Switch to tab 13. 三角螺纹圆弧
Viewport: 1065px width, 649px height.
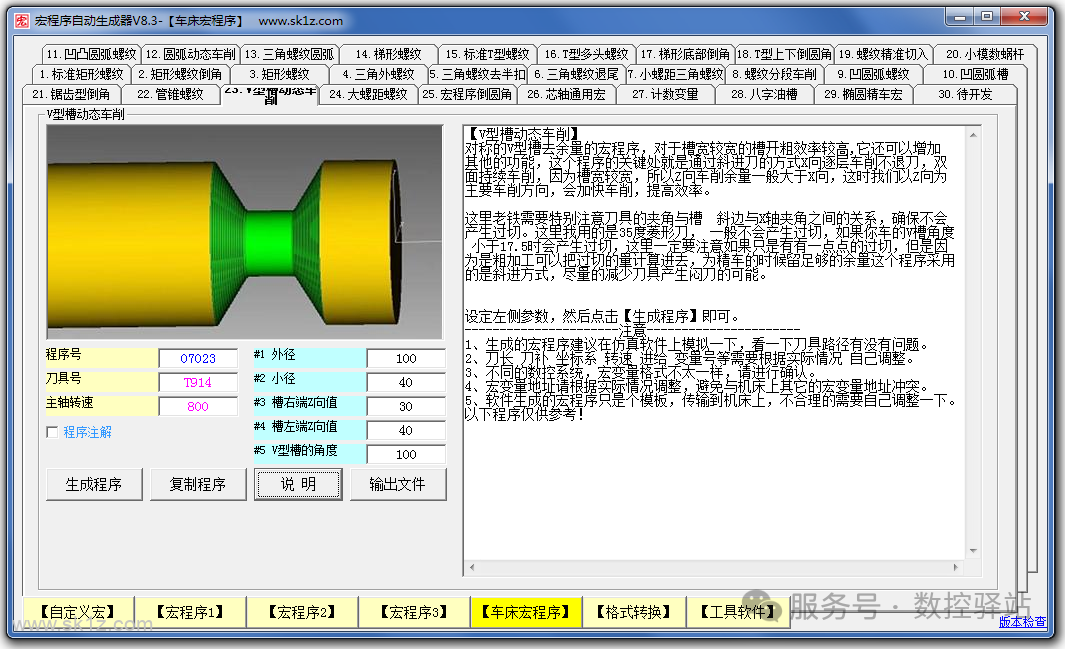click(289, 54)
